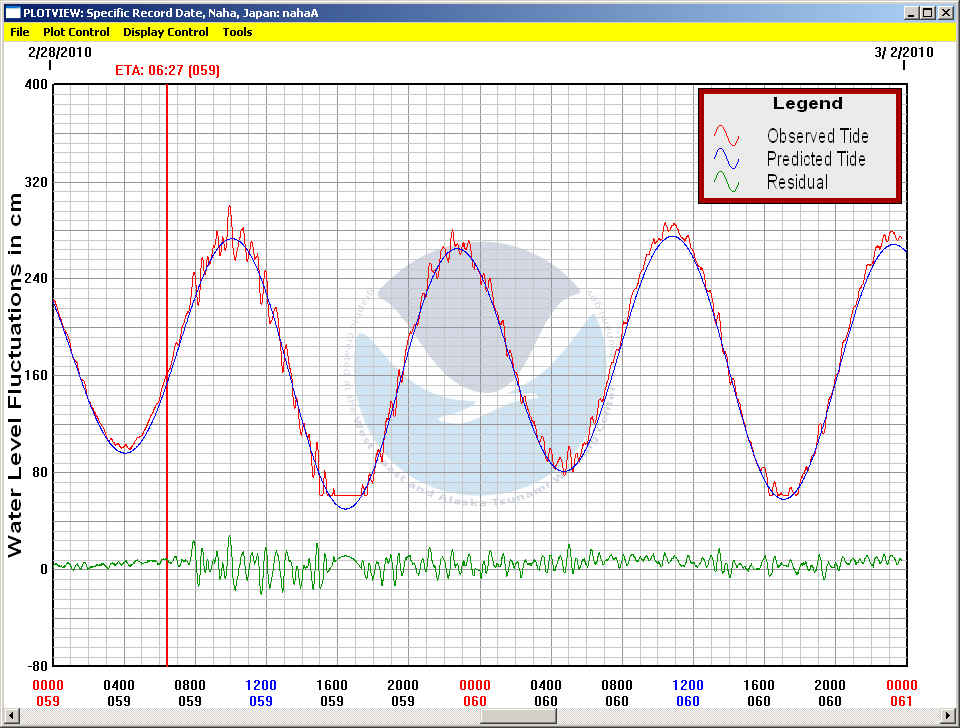Image resolution: width=960 pixels, height=728 pixels.
Task: Click the 'Legend' heading text
Action: pos(808,103)
